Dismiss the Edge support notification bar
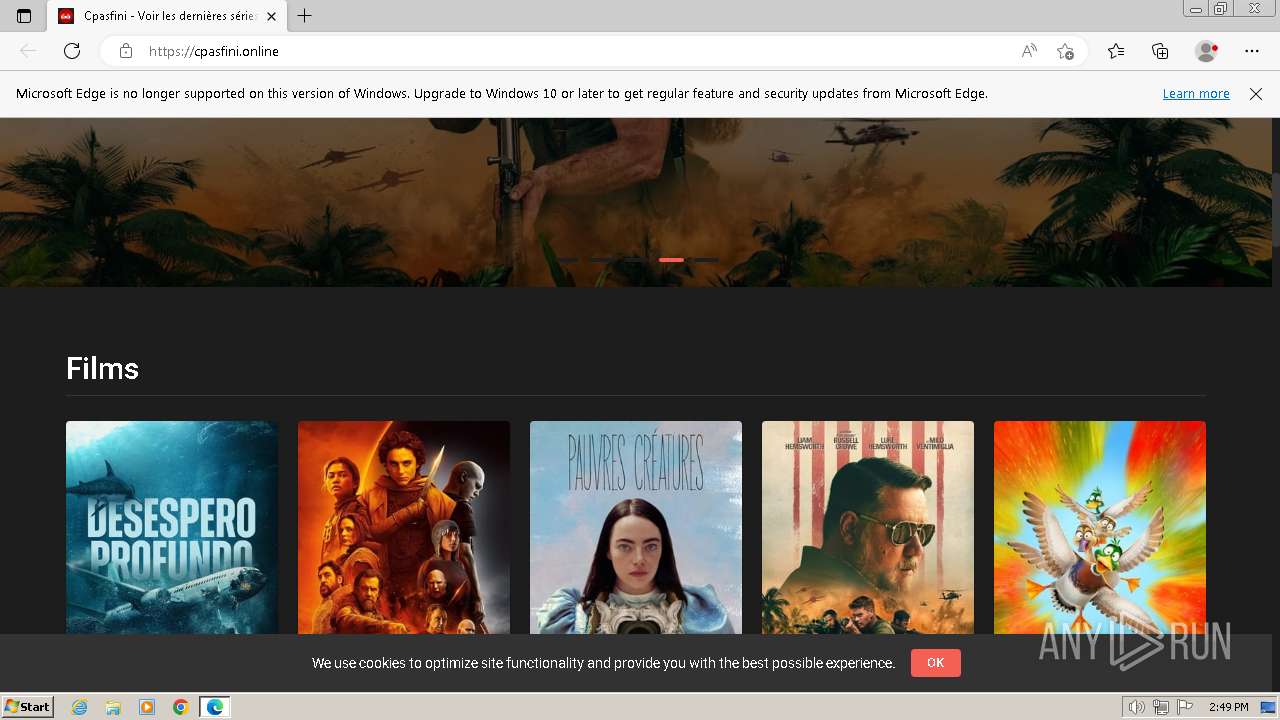 click(1256, 94)
